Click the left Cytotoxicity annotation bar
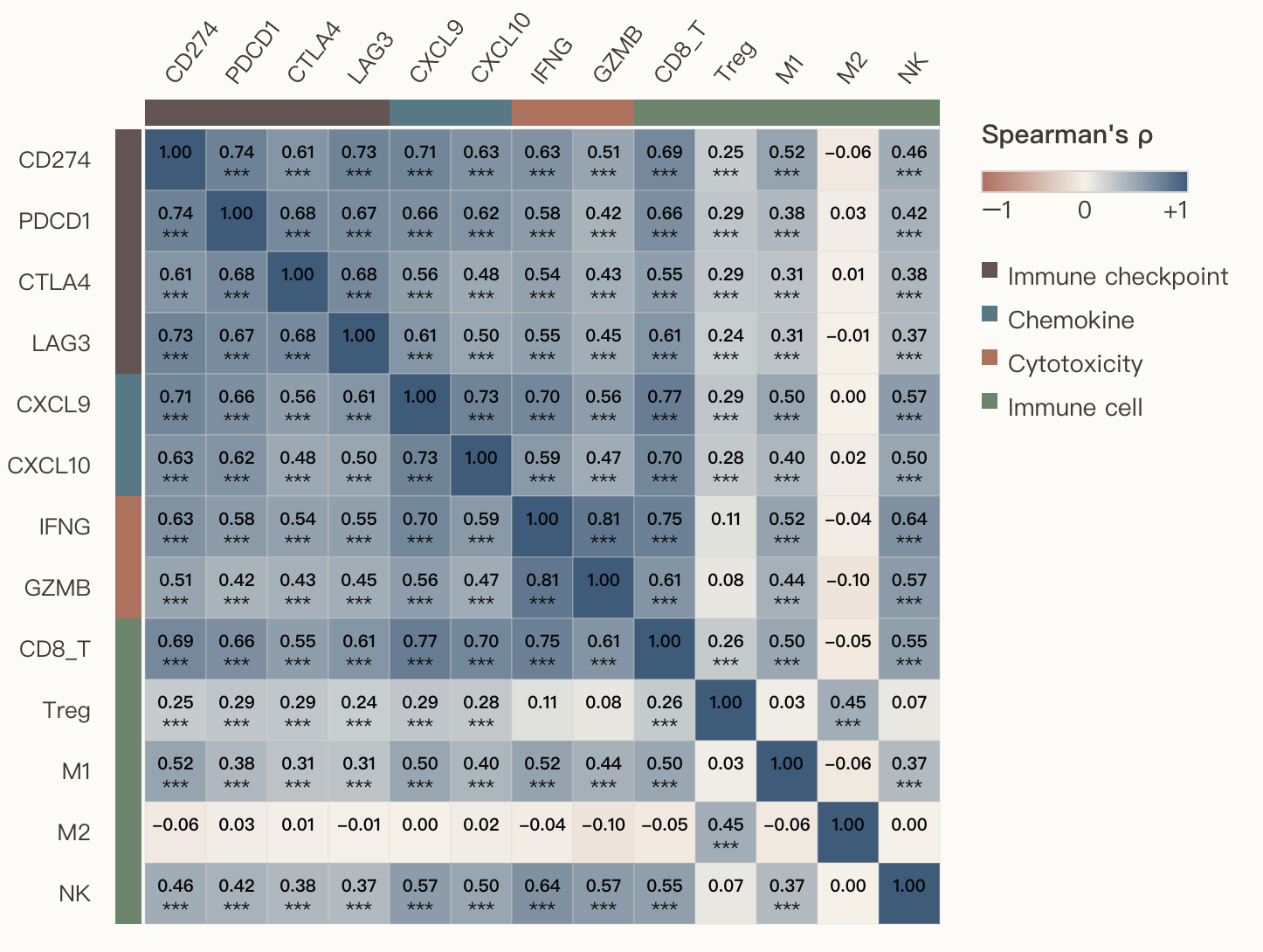1263x952 pixels. [128, 557]
